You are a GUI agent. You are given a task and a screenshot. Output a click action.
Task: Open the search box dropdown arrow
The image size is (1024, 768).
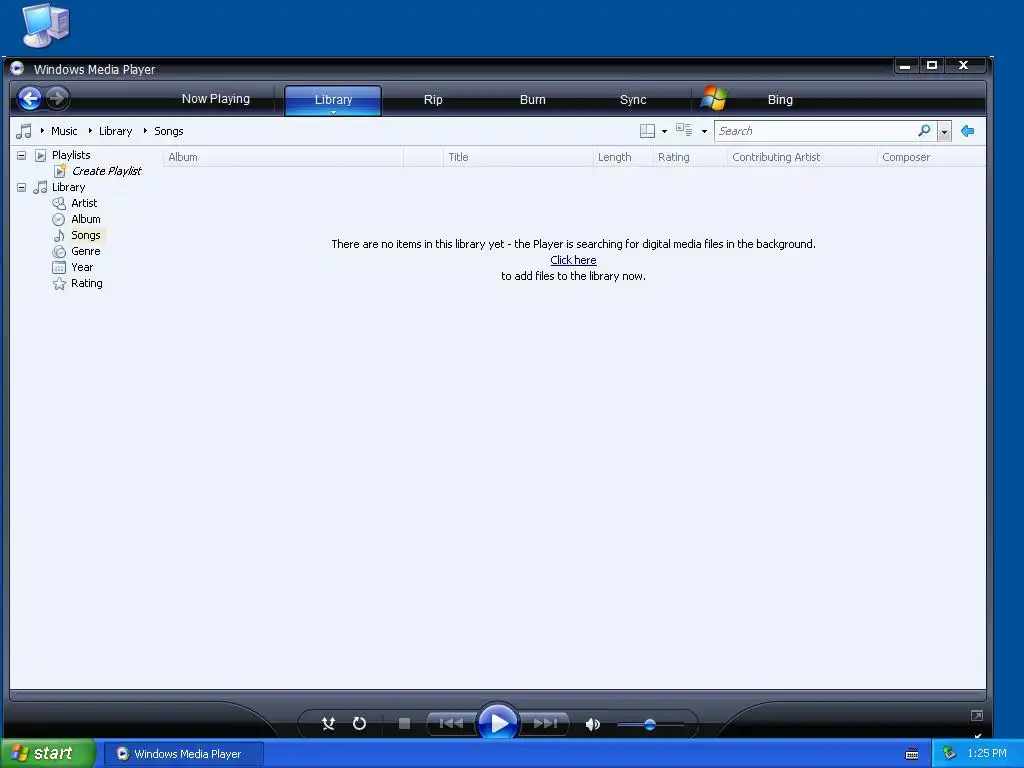(x=944, y=131)
